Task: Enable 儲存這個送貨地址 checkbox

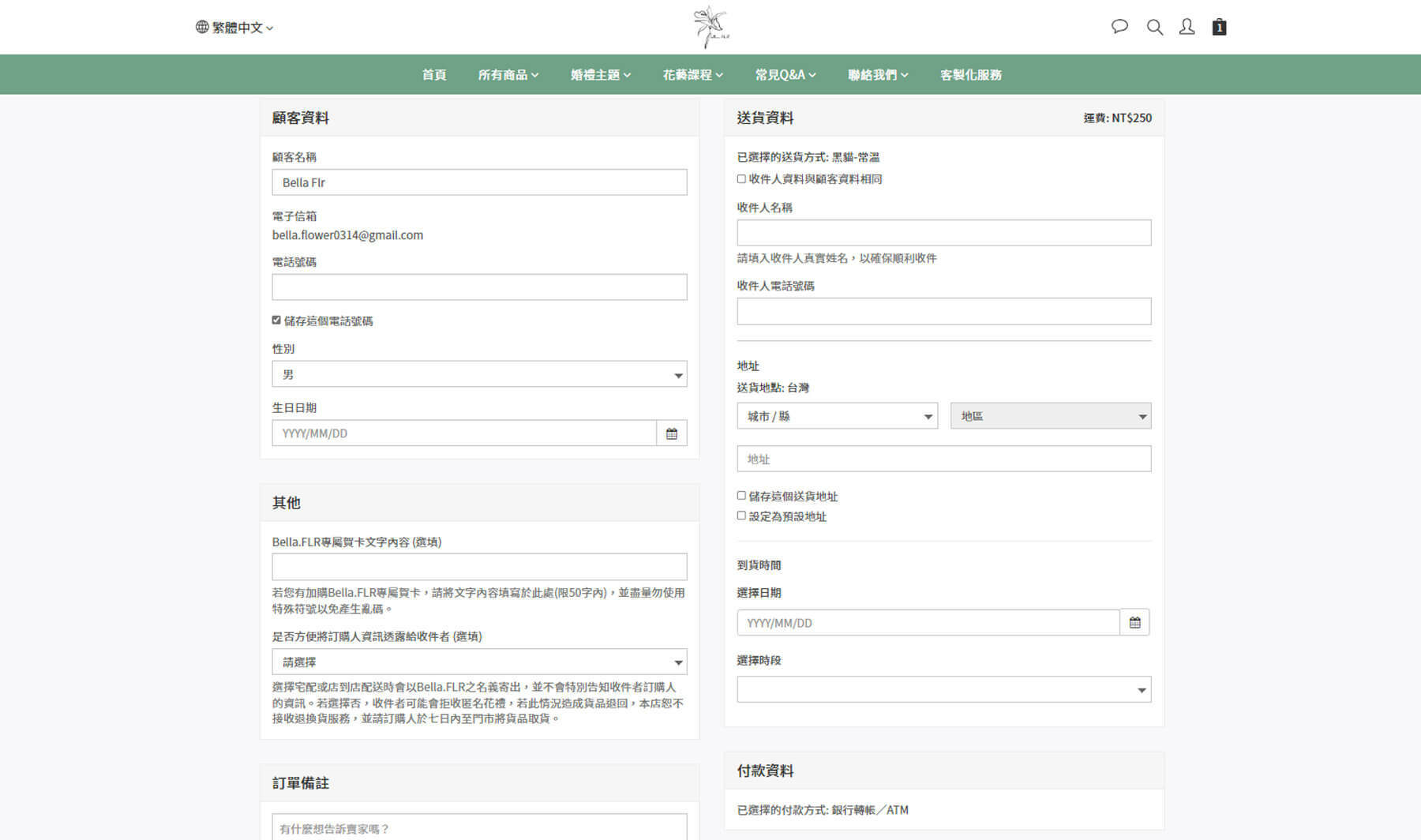Action: 741,496
